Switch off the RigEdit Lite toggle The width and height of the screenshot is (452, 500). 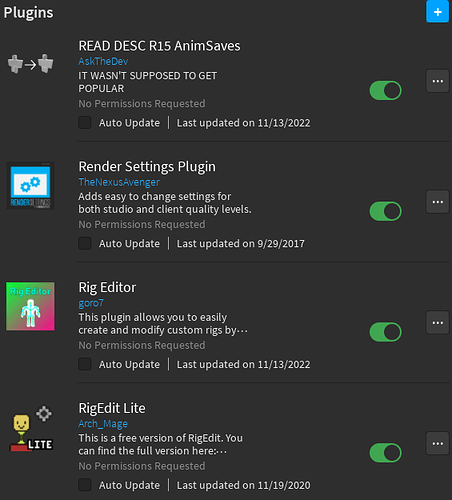(x=385, y=453)
